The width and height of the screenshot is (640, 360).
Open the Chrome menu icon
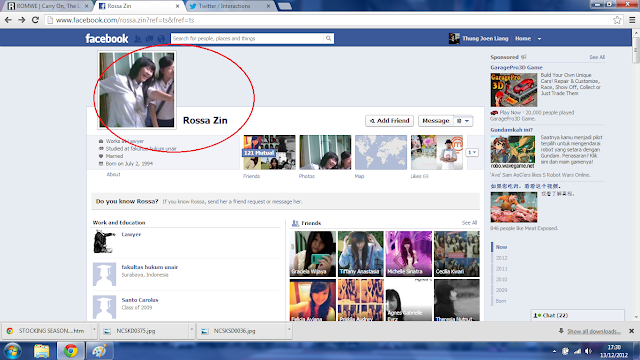tap(632, 20)
